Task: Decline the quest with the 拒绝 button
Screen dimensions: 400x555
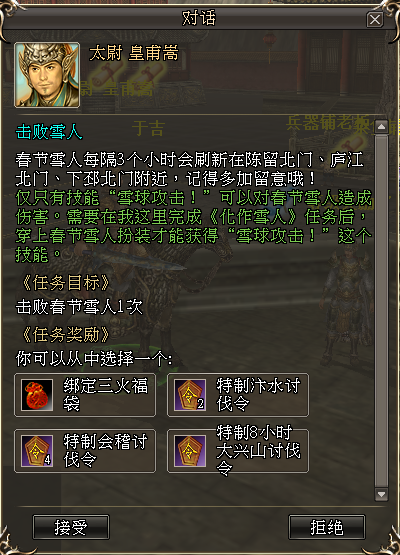Action: (327, 527)
